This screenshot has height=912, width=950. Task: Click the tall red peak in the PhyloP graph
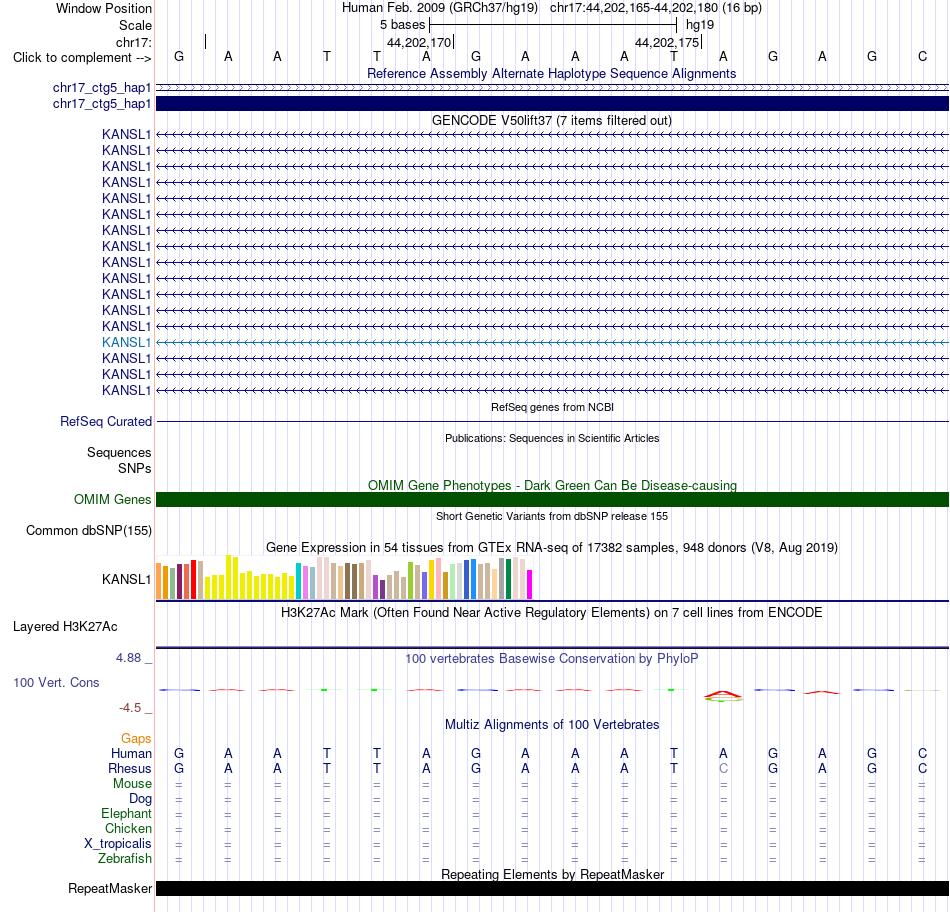723,694
